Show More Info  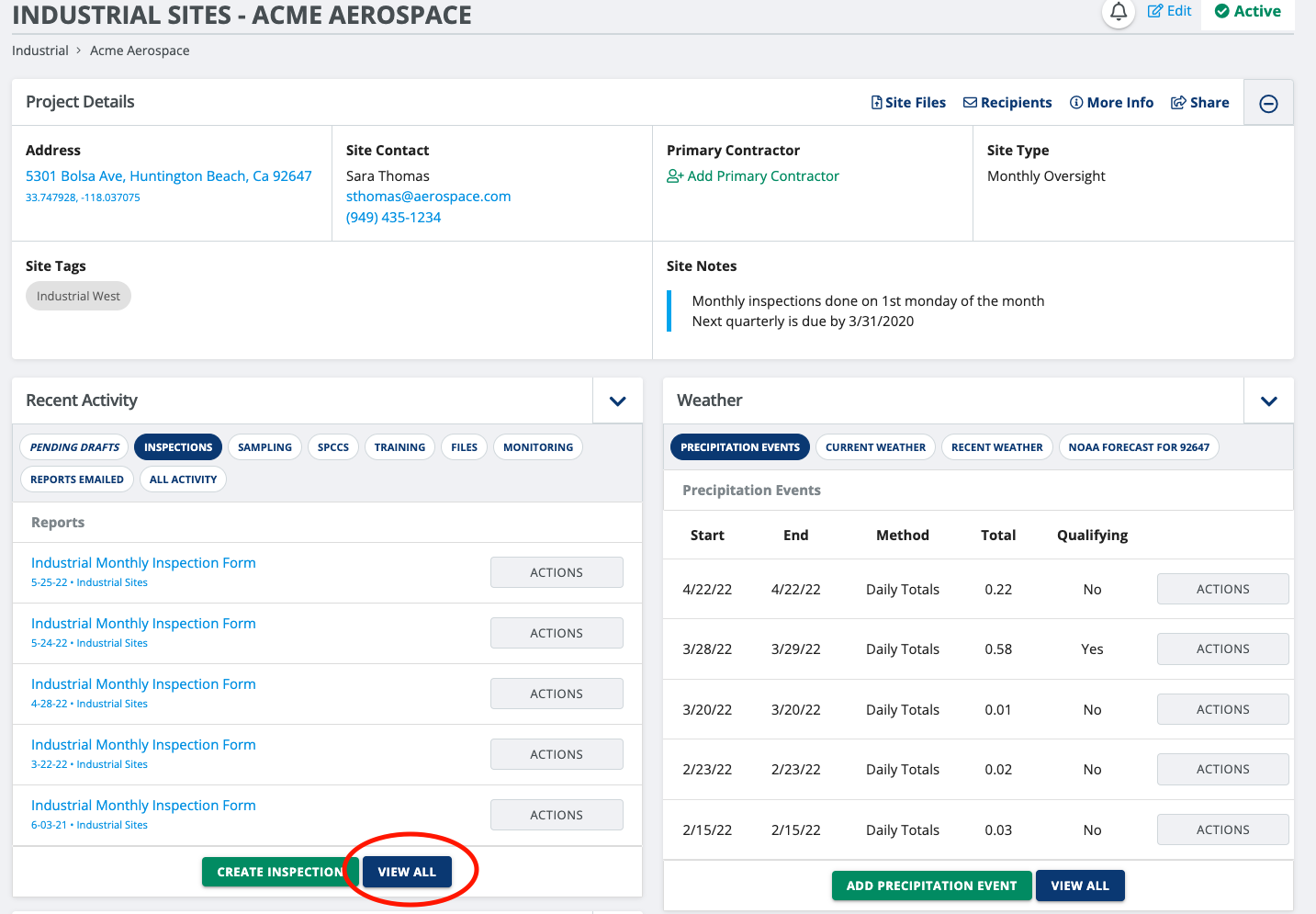tap(1111, 103)
